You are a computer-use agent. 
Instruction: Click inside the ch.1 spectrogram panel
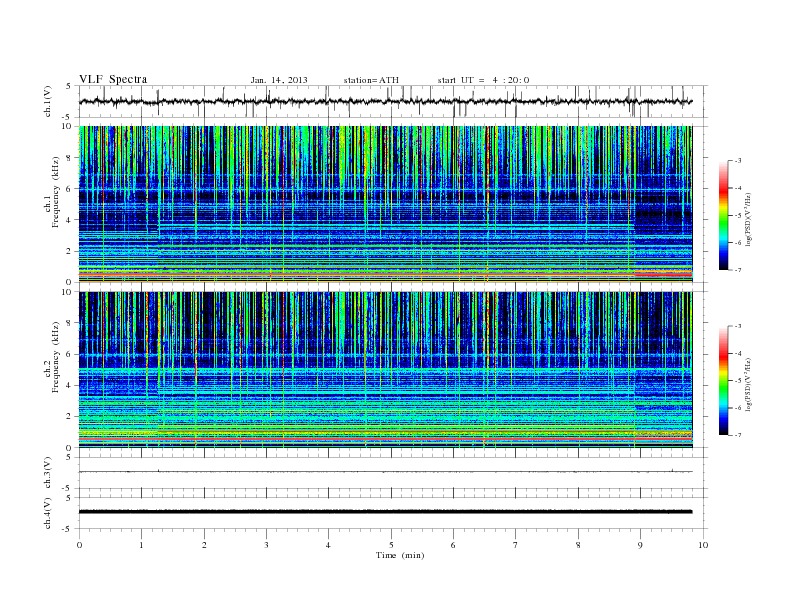[x=385, y=204]
